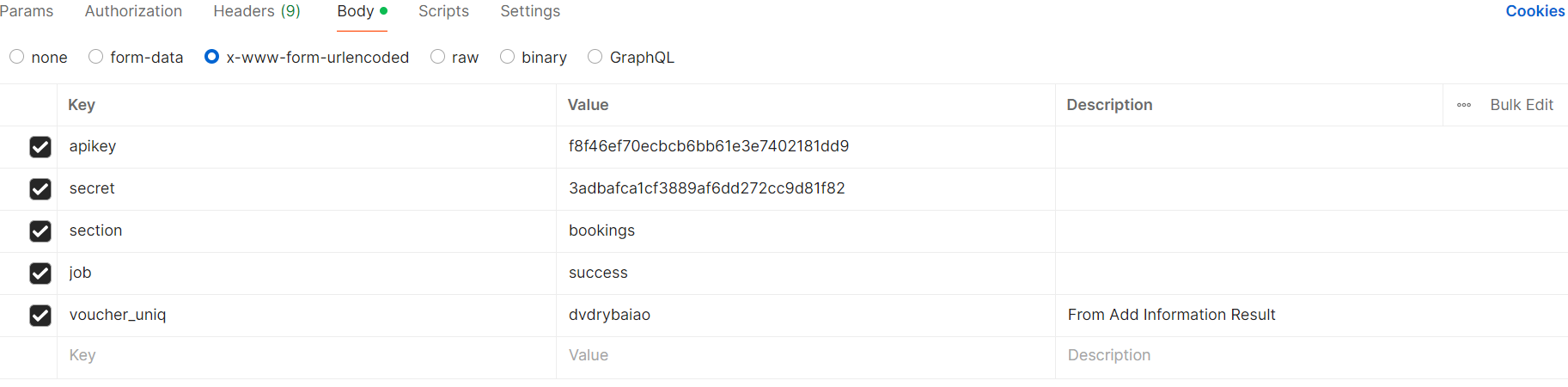Disable the section parameter checkbox
1568x387 pixels.
(40, 231)
